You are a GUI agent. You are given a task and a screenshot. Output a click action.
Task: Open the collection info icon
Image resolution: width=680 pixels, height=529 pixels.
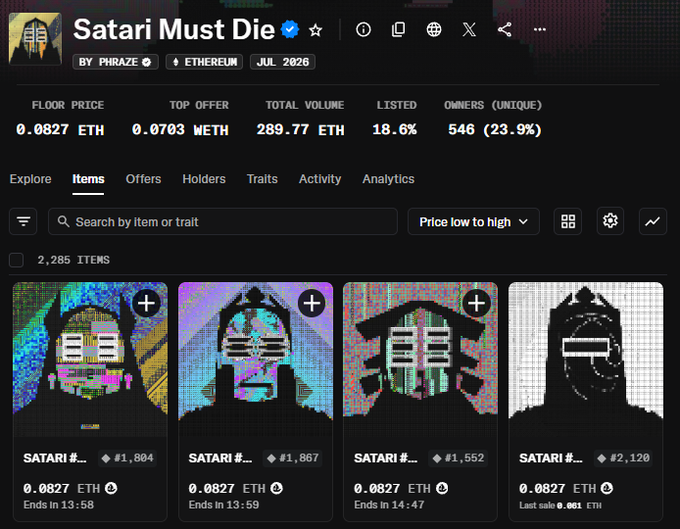(363, 29)
